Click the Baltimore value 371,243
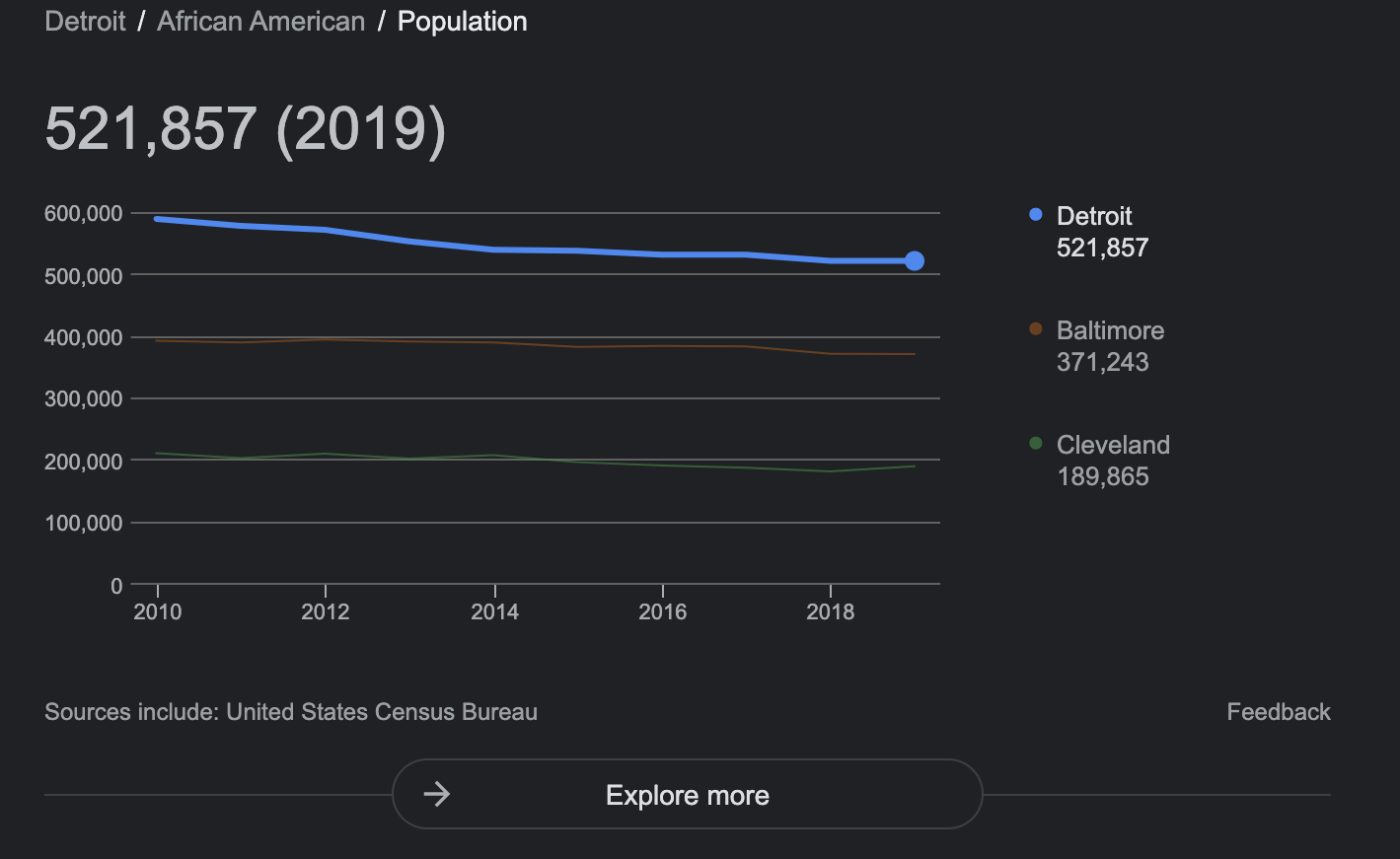 [x=1103, y=362]
